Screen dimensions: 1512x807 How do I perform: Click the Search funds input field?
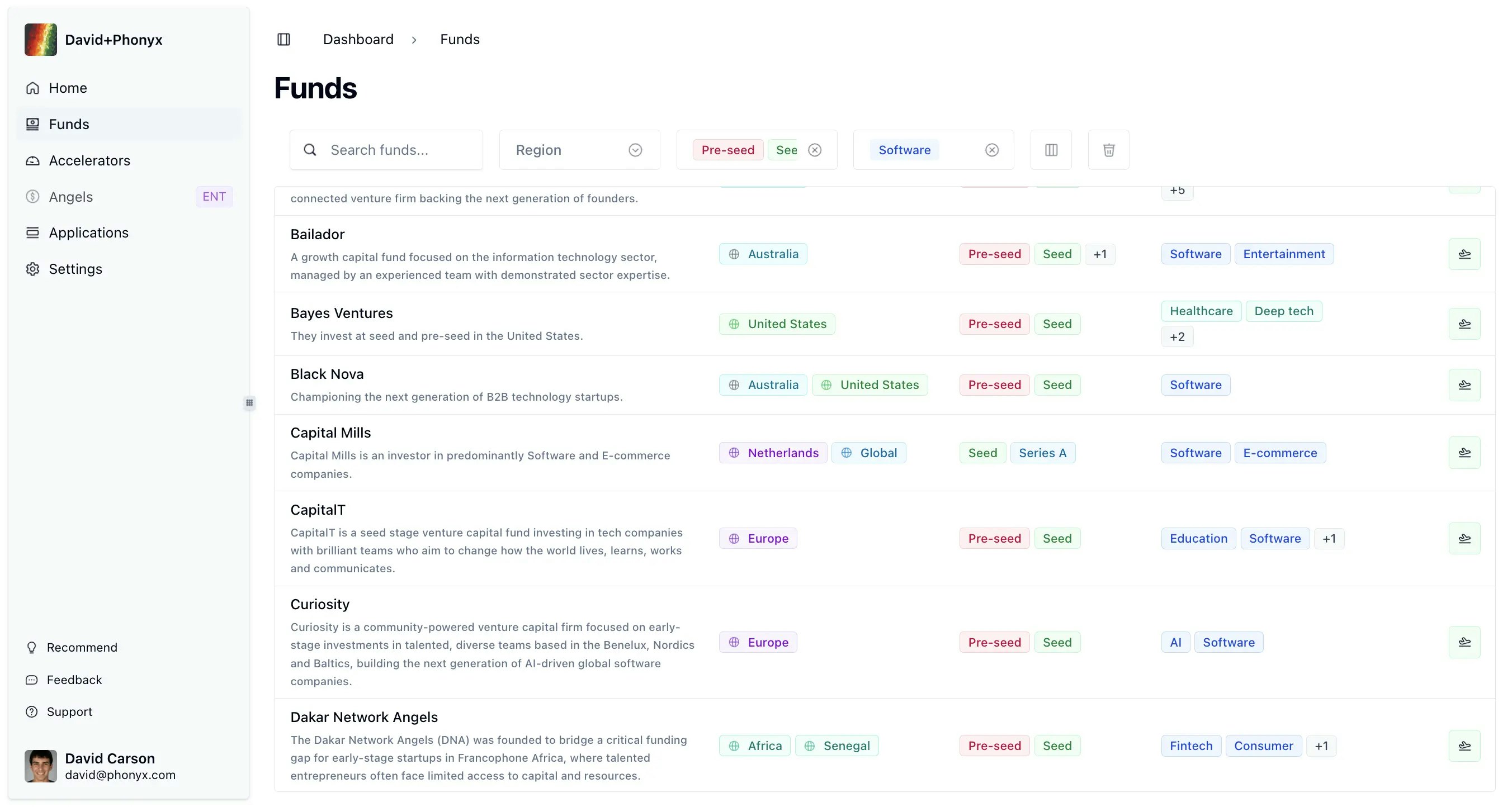coord(386,150)
